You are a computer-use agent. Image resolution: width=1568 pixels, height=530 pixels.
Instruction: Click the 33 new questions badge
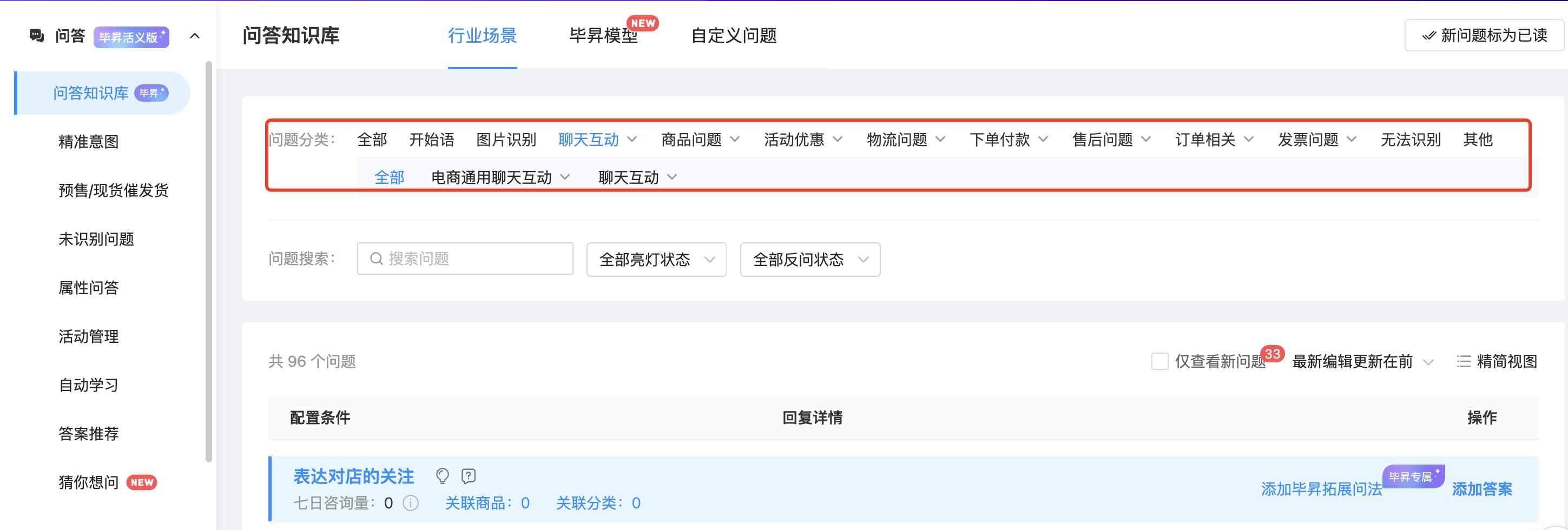pyautogui.click(x=1272, y=354)
